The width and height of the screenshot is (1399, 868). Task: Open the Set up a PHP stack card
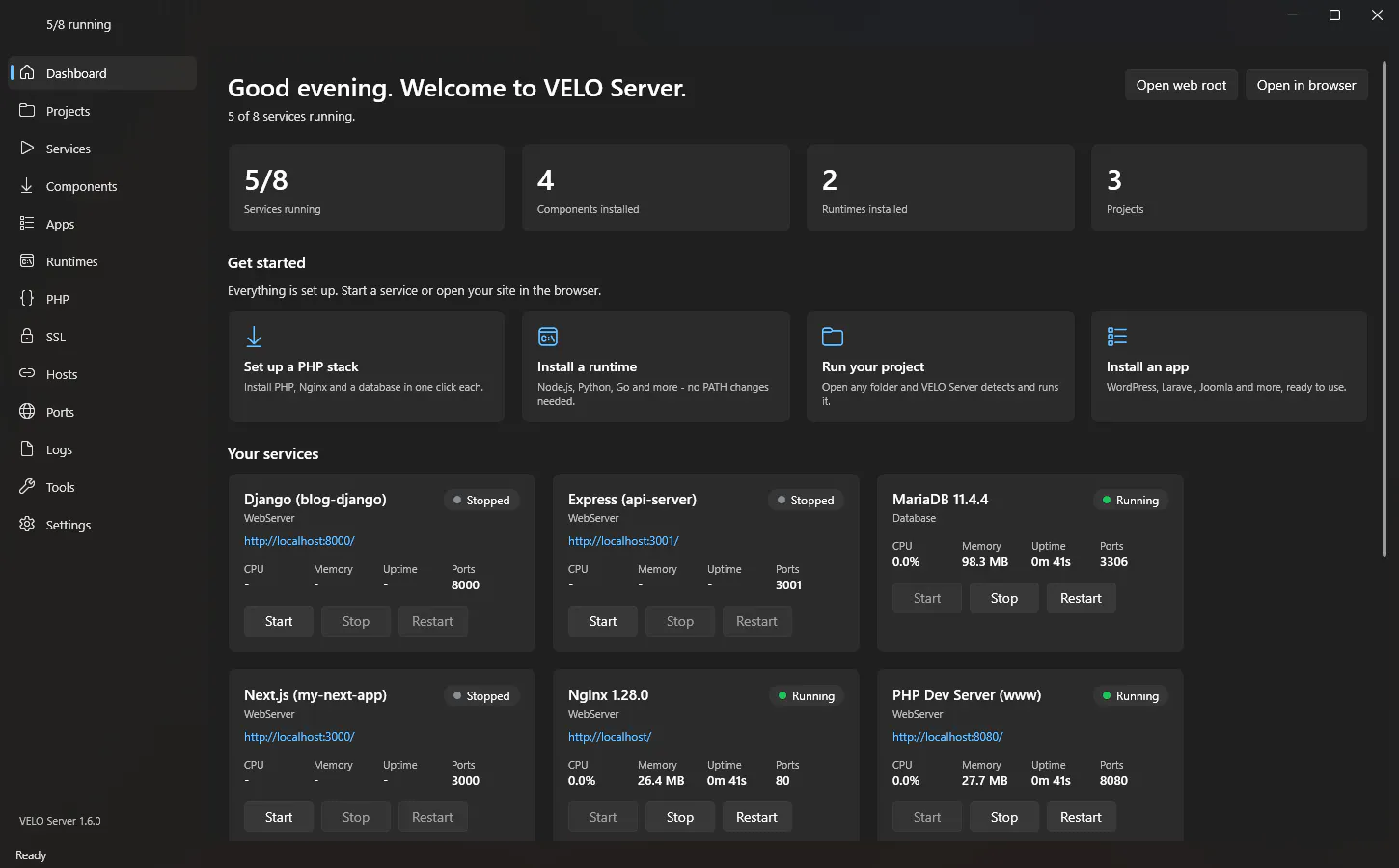367,366
